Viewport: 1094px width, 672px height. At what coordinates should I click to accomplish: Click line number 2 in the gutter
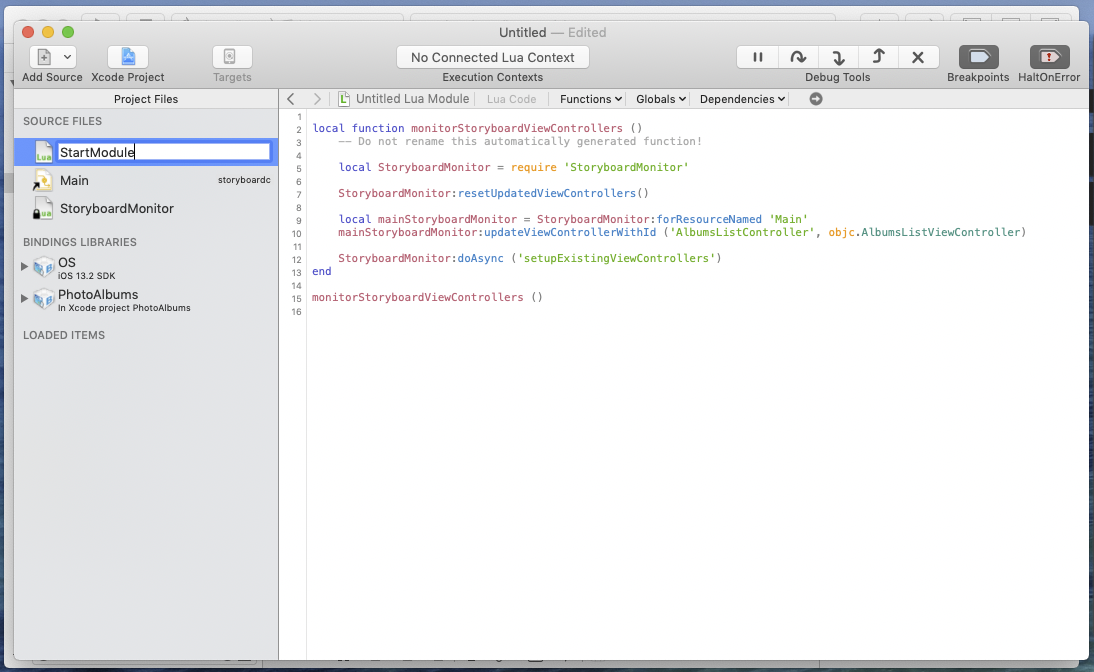[299, 129]
